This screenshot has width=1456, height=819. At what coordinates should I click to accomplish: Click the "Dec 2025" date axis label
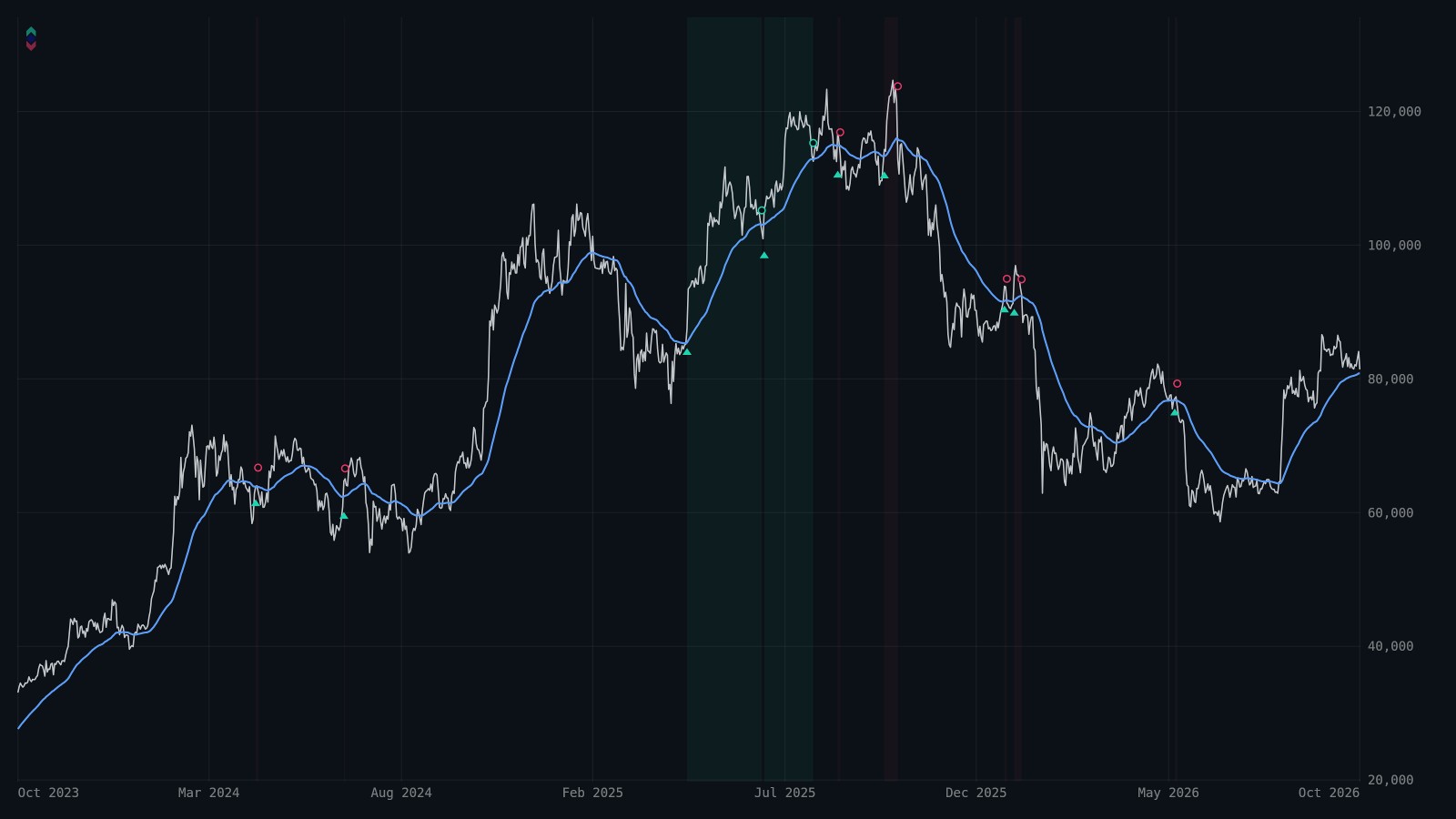976,793
